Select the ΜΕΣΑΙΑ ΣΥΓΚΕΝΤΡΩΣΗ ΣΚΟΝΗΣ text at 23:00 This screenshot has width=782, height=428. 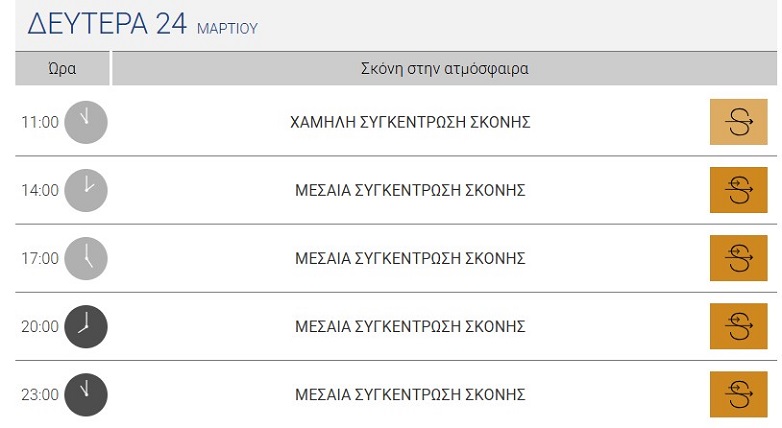[410, 394]
